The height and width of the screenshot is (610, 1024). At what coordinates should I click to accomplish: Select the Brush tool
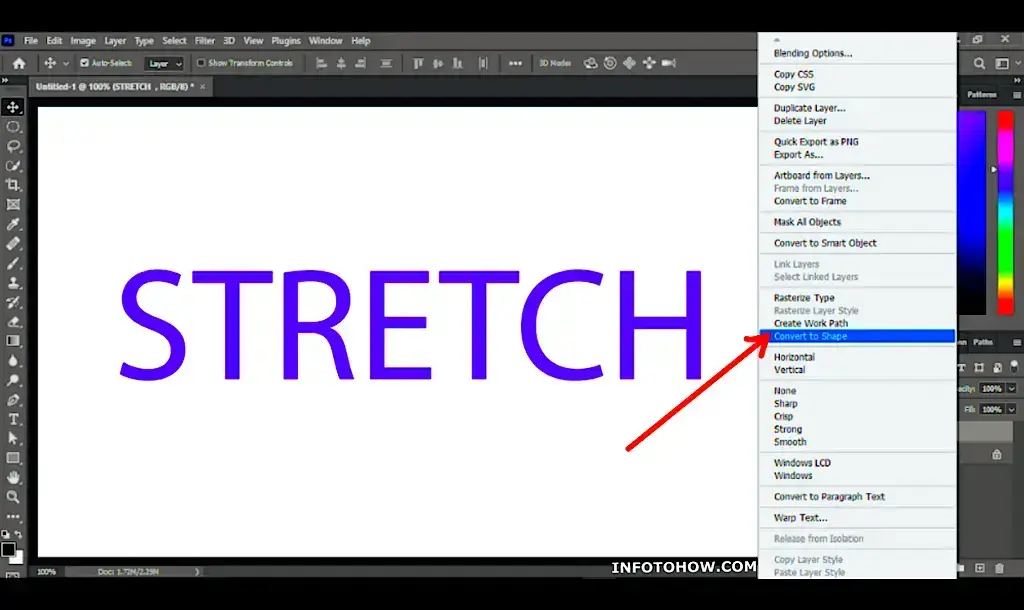click(x=13, y=263)
